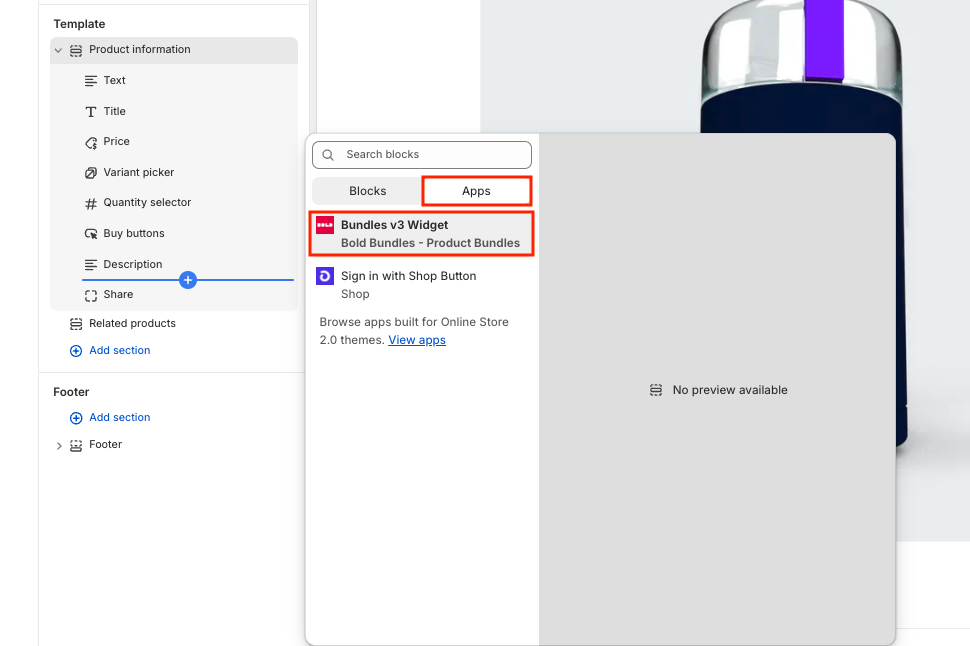Open the View apps link

pyautogui.click(x=417, y=340)
